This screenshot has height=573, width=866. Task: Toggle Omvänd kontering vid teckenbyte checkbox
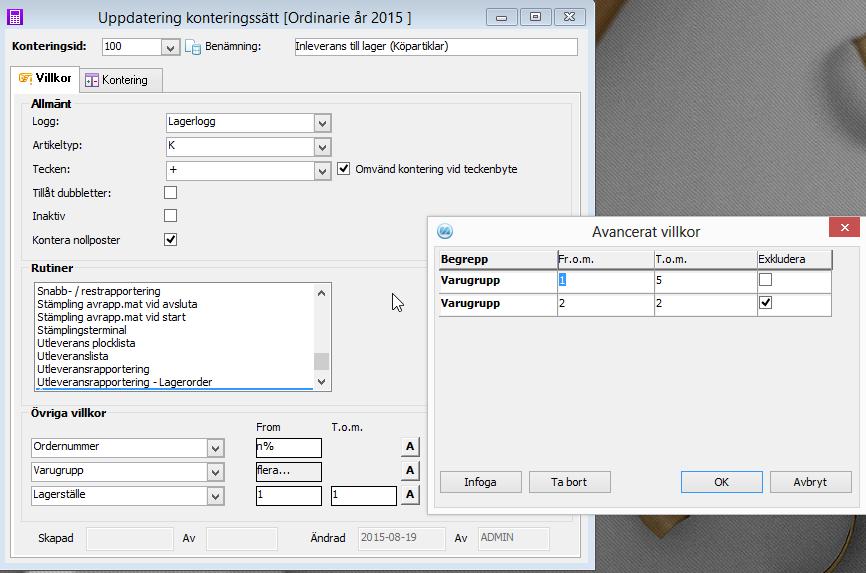pos(344,169)
